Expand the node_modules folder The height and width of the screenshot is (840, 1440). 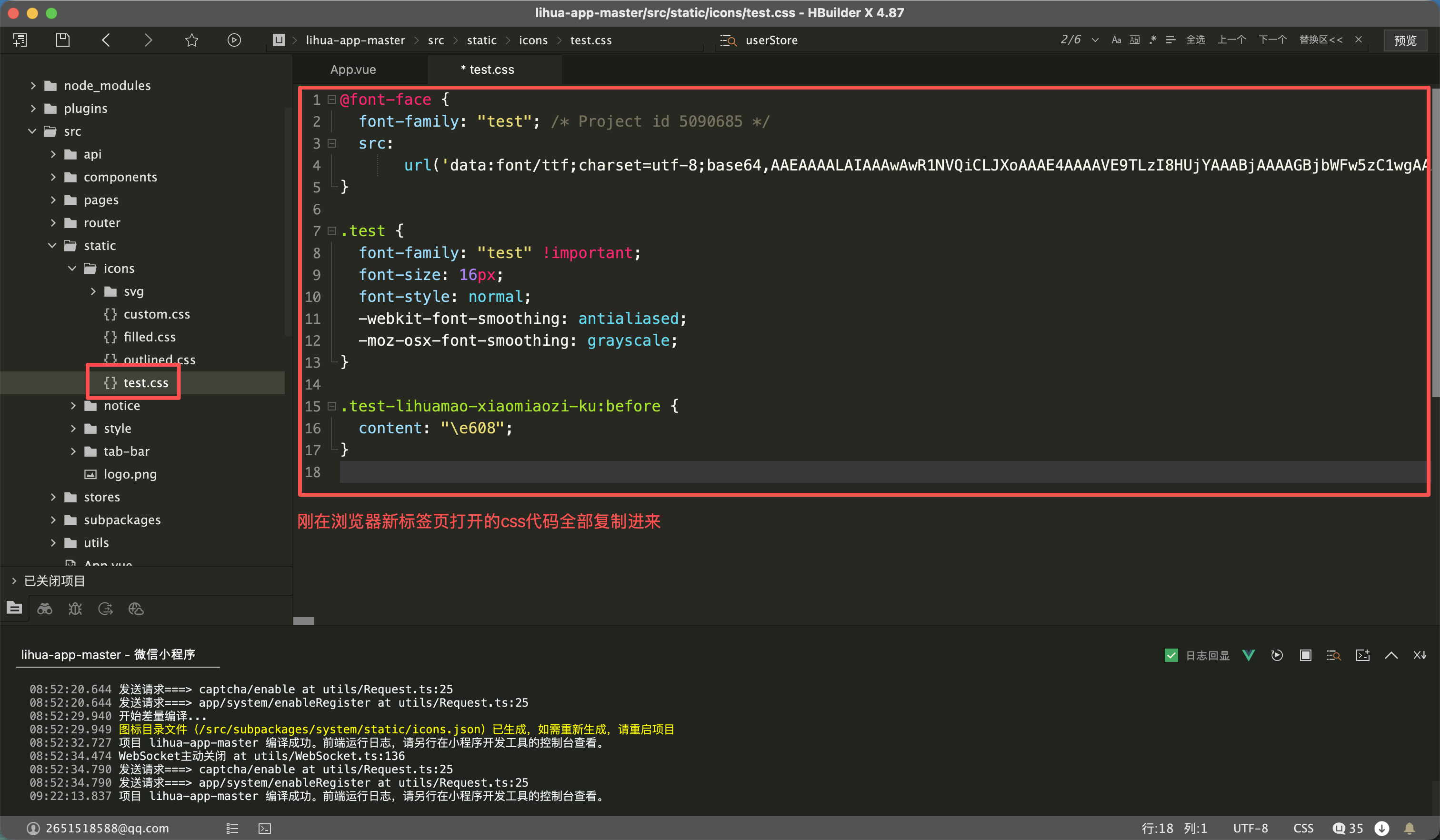click(x=32, y=86)
